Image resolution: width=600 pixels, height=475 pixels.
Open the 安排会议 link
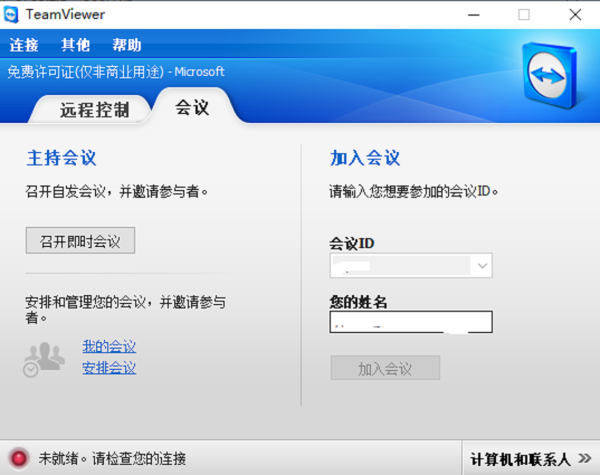click(109, 368)
